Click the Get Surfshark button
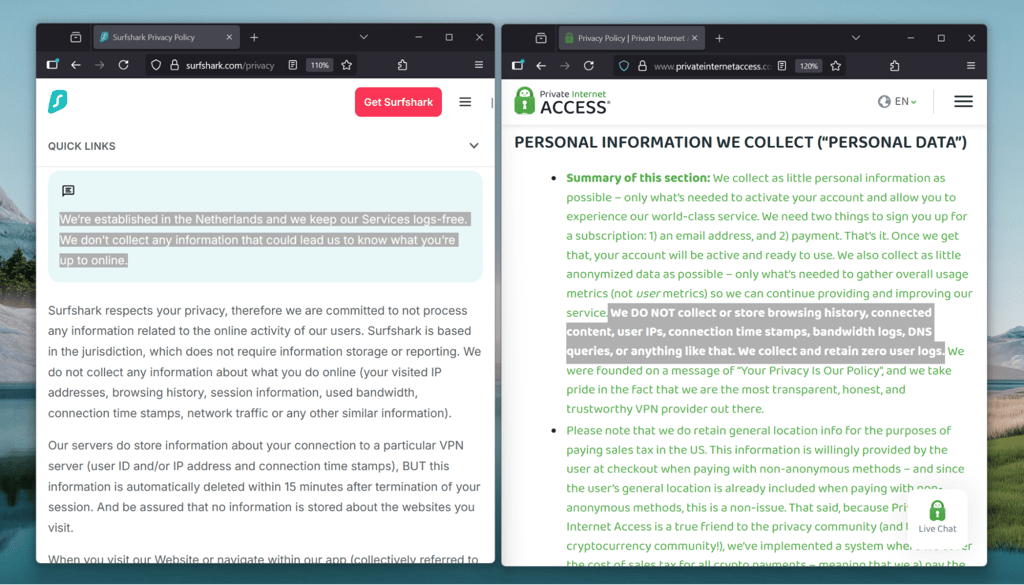 (x=398, y=102)
